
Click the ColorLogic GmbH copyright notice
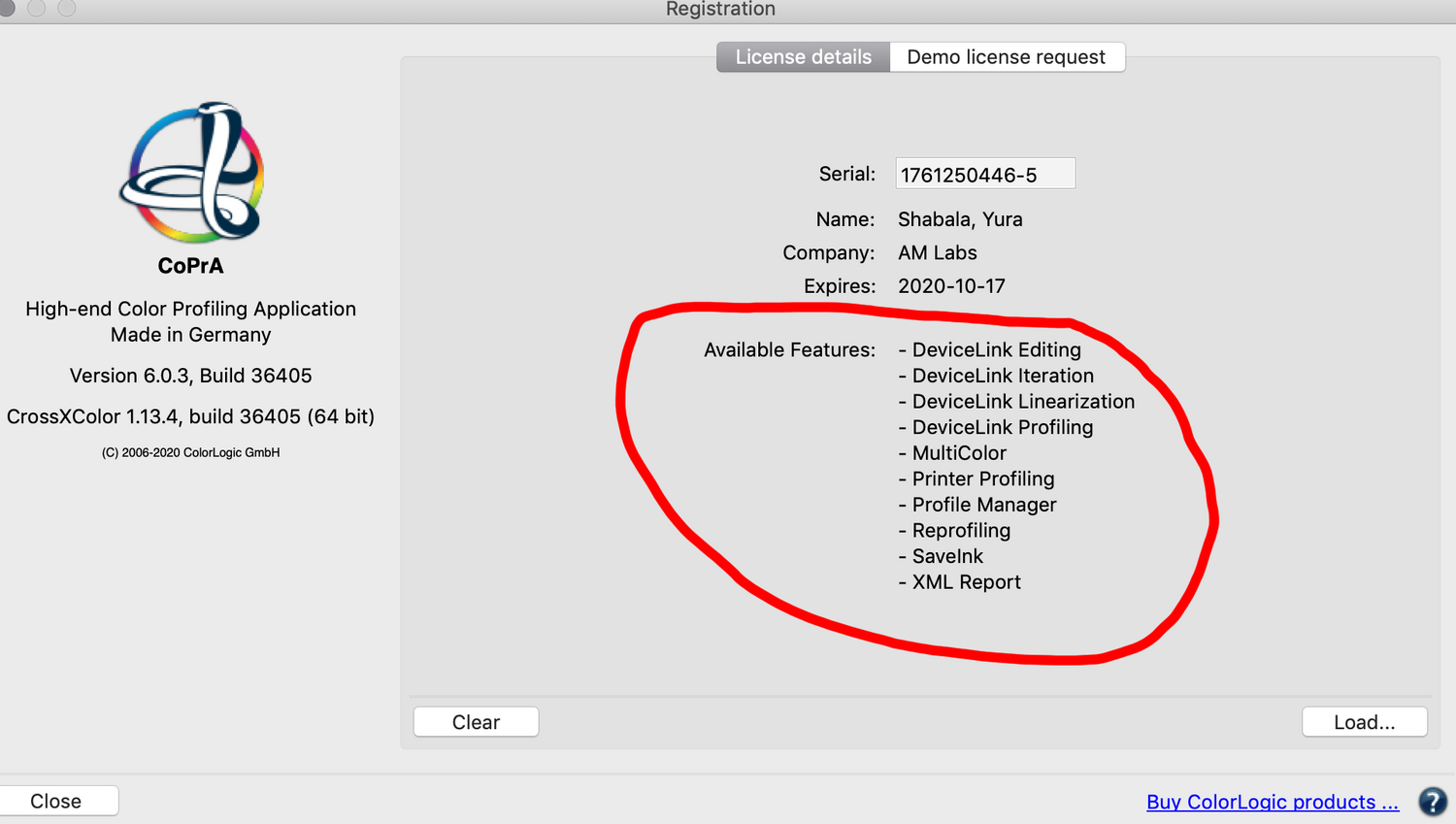click(191, 452)
